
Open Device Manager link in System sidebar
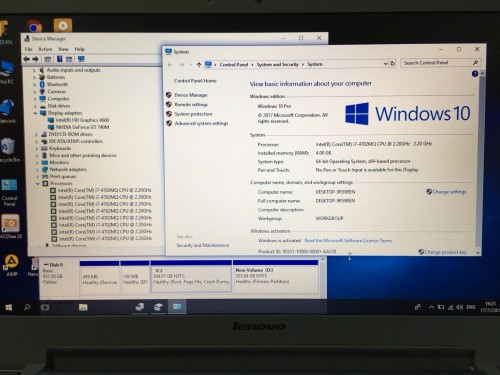[x=191, y=95]
